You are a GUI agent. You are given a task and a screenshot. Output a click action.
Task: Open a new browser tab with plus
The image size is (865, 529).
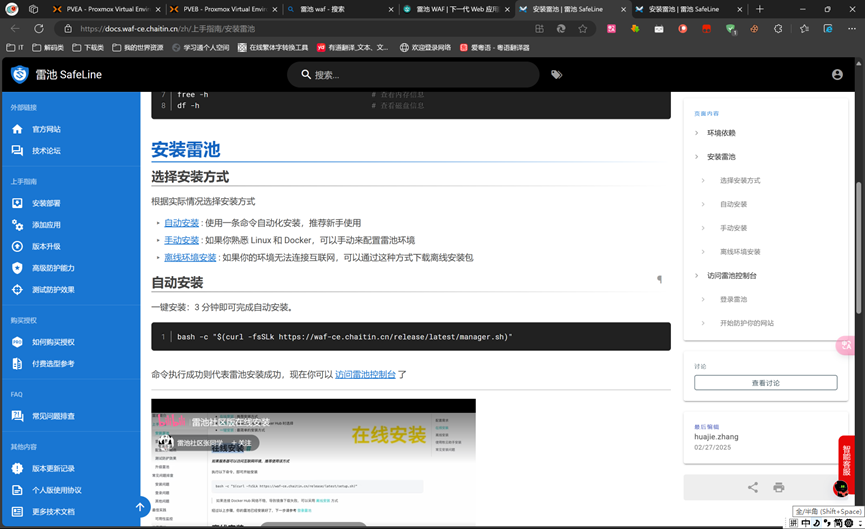pyautogui.click(x=760, y=9)
